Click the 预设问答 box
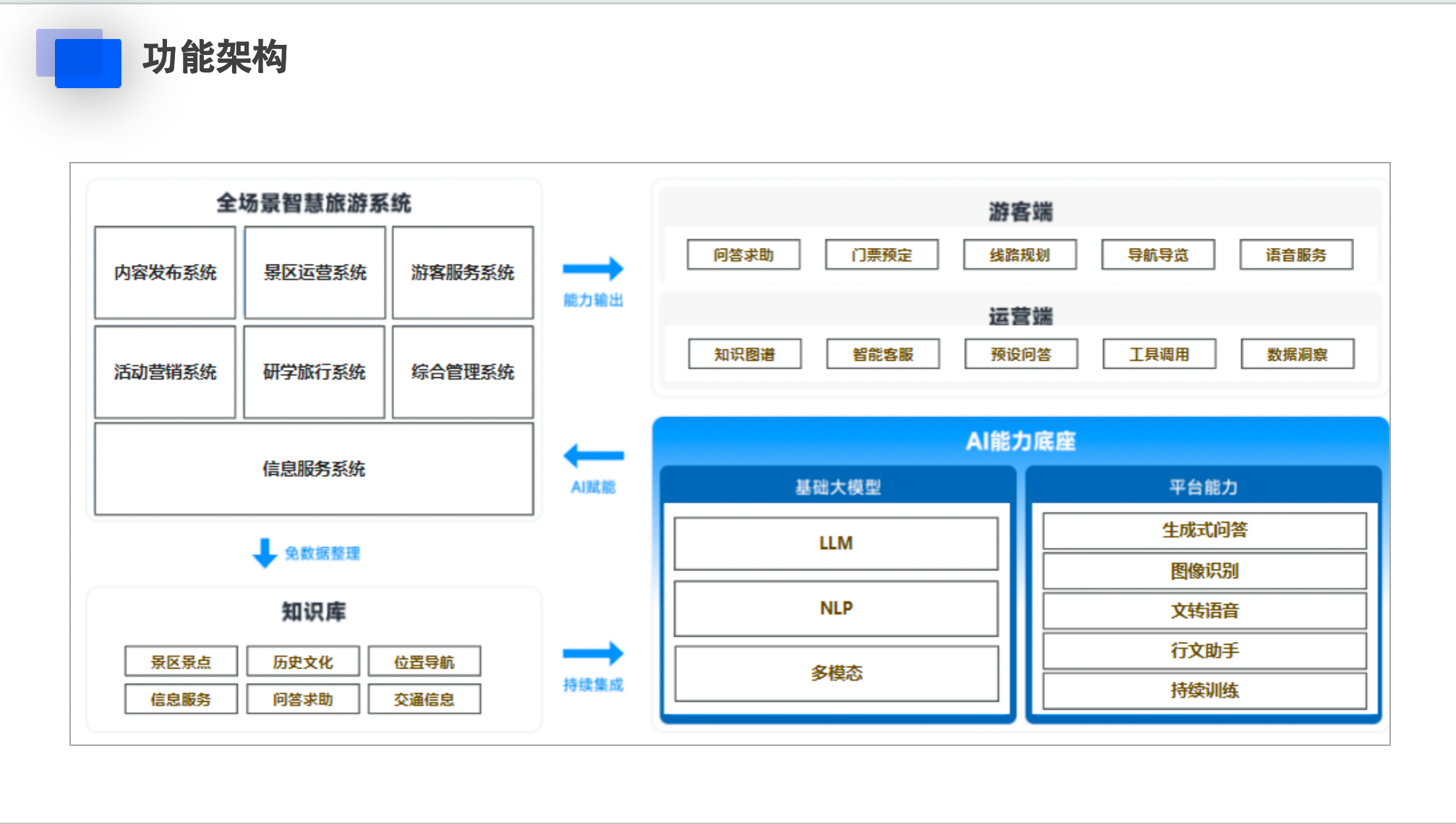 [1021, 354]
